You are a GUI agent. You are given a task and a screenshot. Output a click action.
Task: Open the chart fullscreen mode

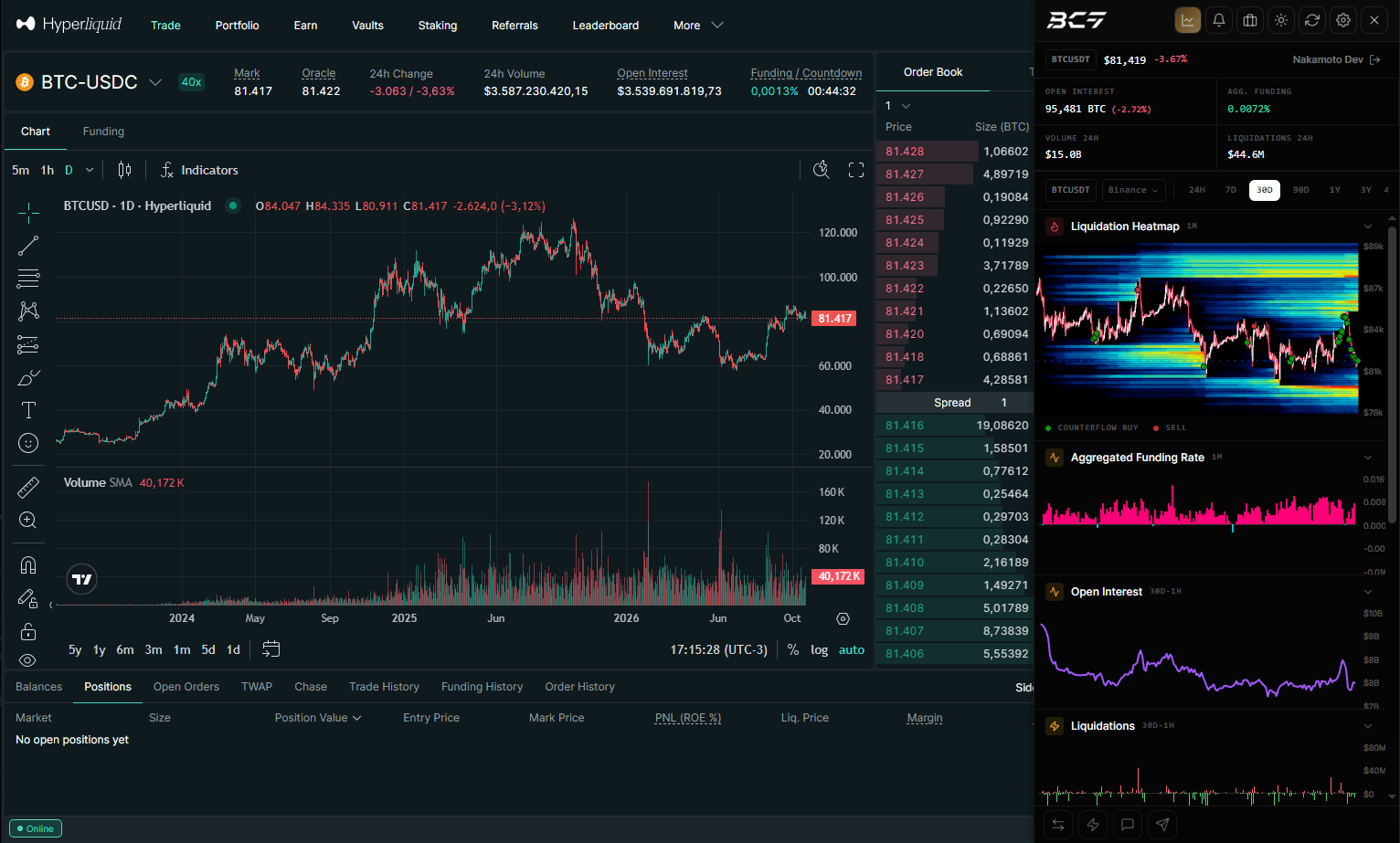tap(856, 170)
